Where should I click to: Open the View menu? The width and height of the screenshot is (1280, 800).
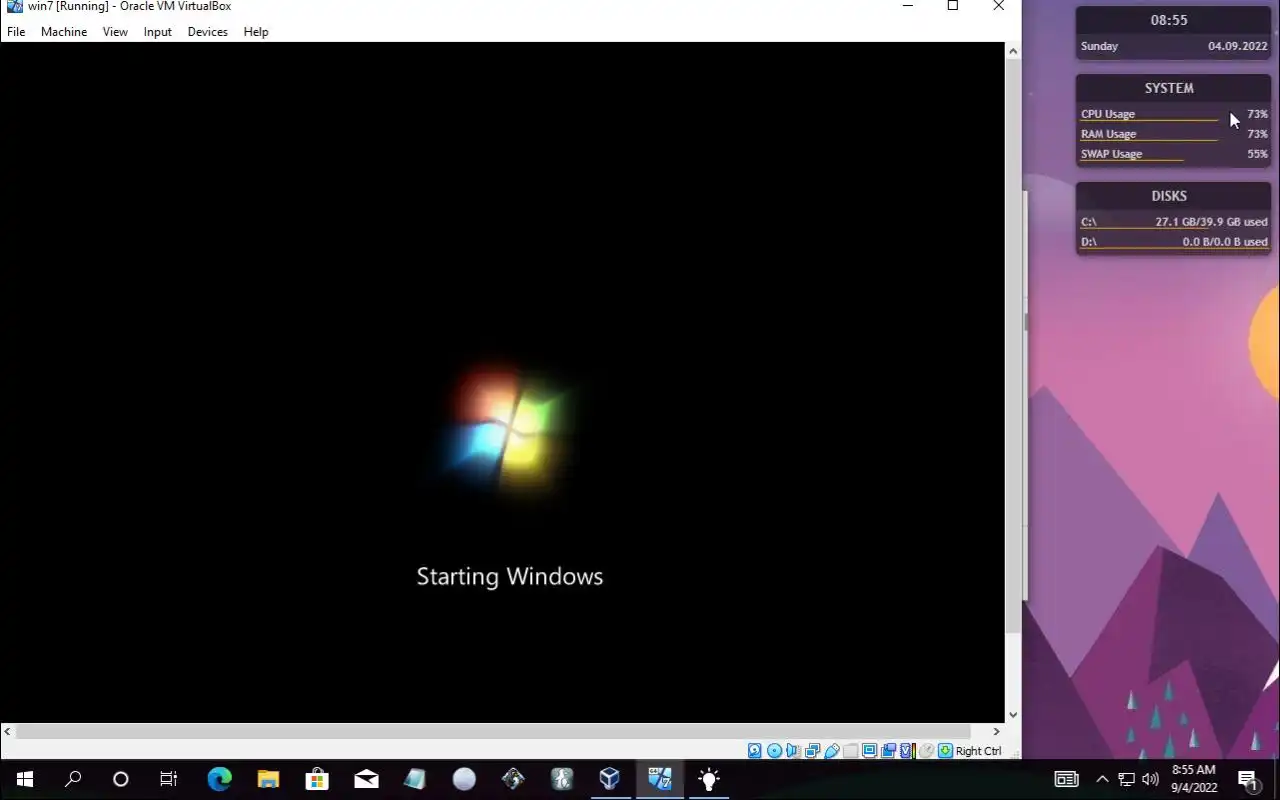(115, 32)
